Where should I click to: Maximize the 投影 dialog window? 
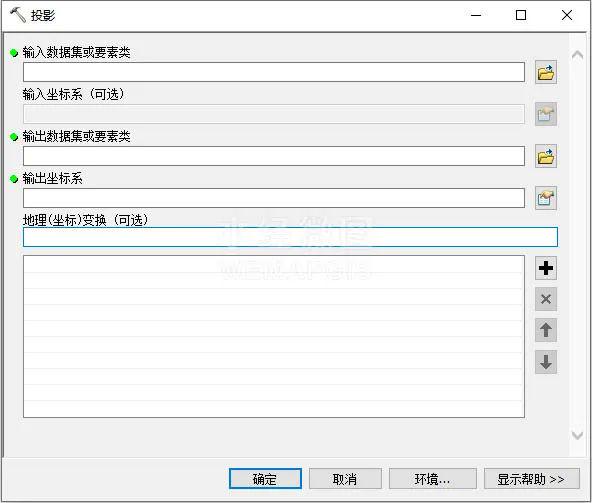521,15
